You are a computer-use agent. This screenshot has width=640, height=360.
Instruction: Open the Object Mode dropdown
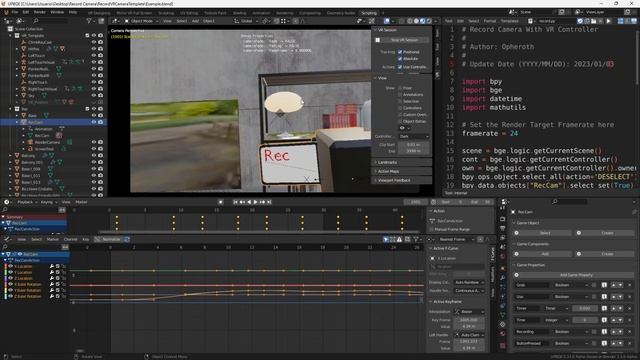pyautogui.click(x=141, y=21)
